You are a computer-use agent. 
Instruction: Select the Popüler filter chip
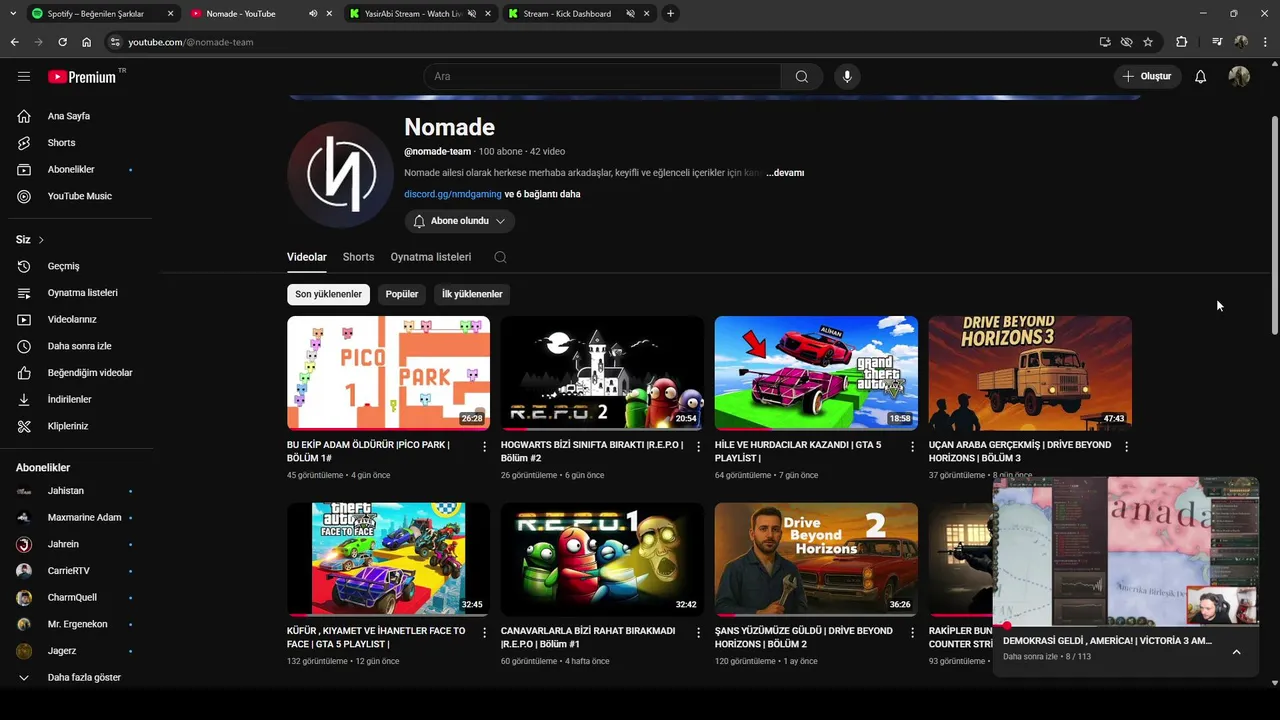pyautogui.click(x=402, y=294)
